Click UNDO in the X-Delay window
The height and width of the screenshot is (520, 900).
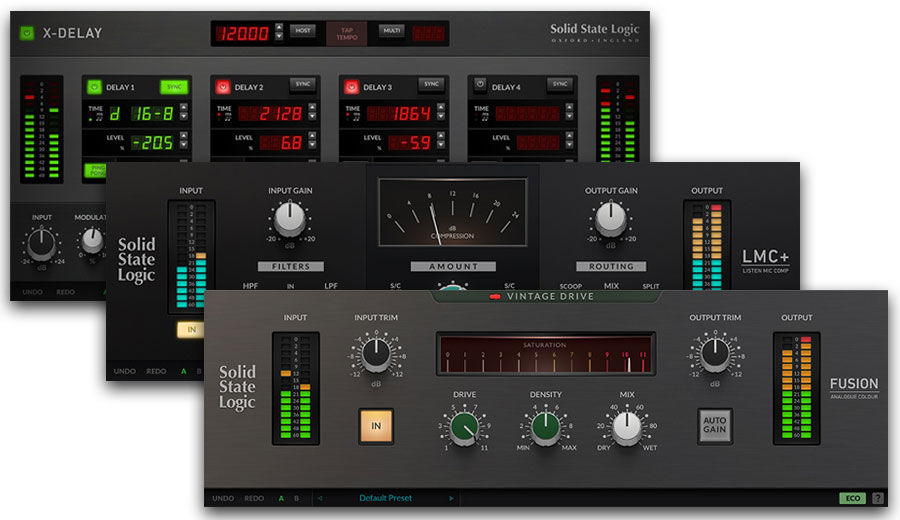[x=33, y=292]
